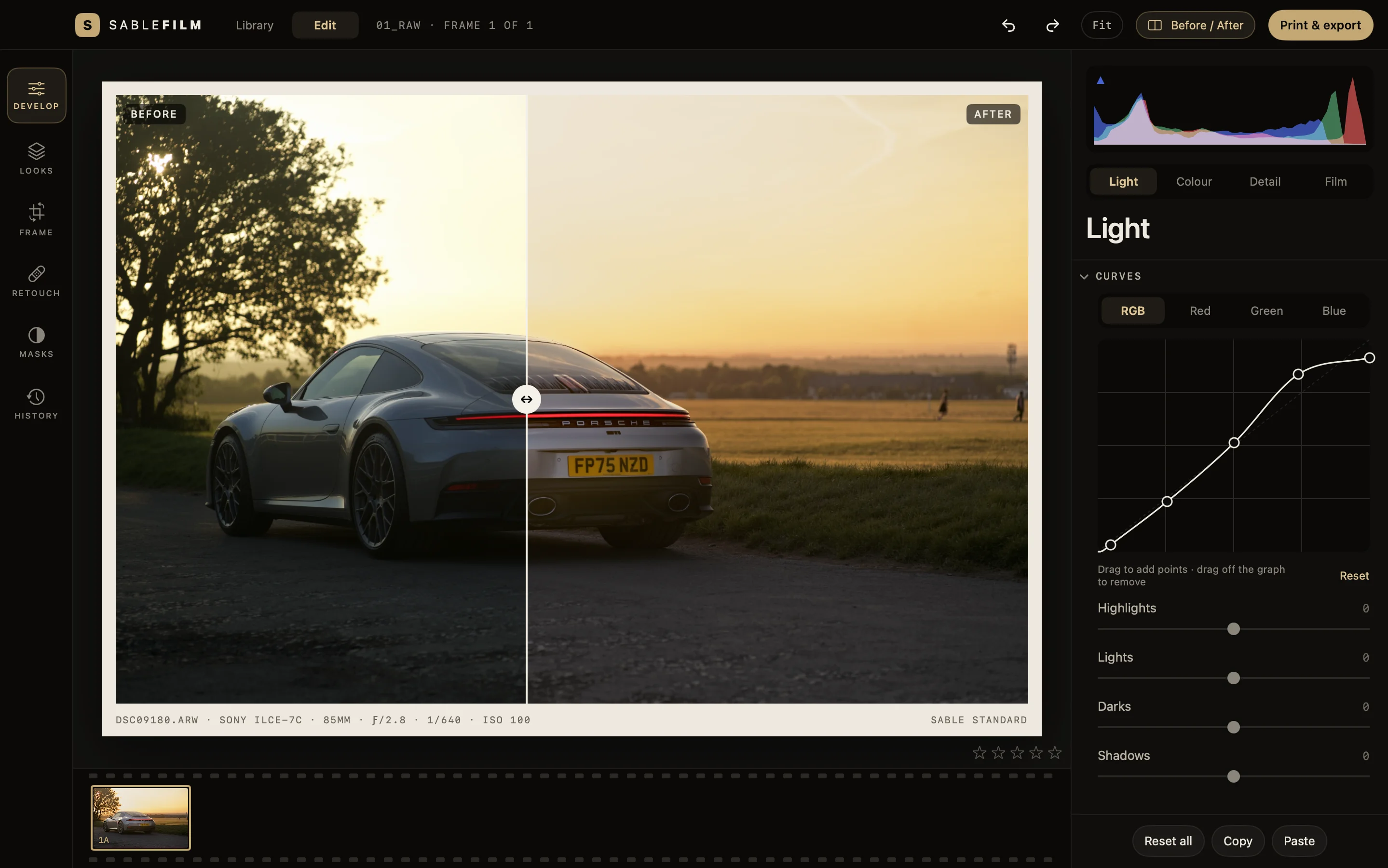1388x868 pixels.
Task: Select the Edit view tab
Action: 325,25
